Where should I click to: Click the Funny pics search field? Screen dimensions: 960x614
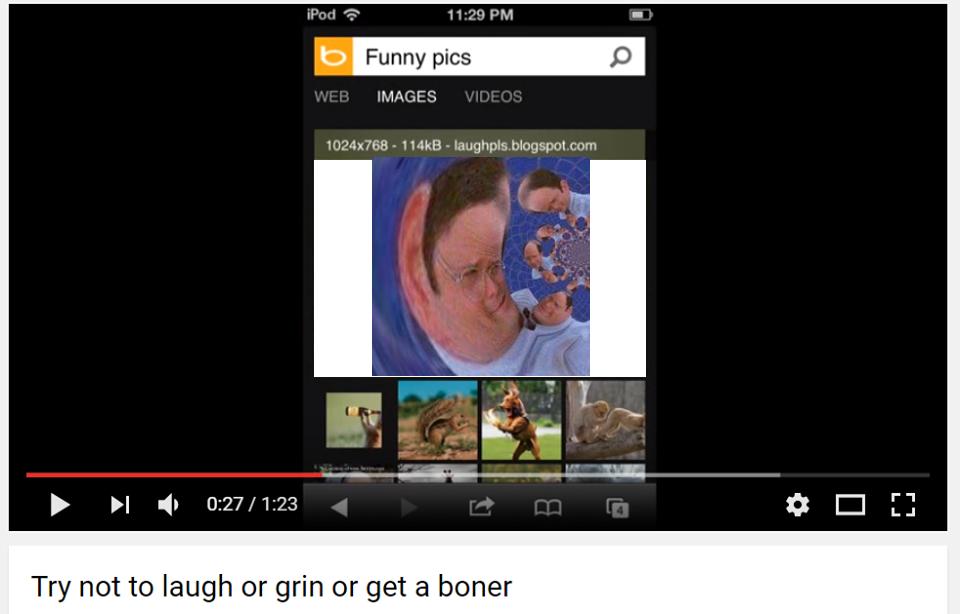click(480, 56)
